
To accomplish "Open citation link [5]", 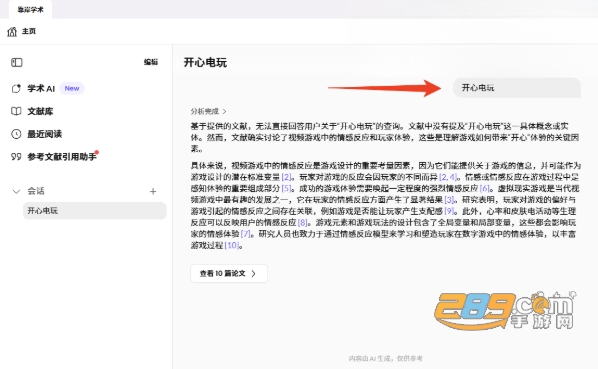I will [x=286, y=188].
